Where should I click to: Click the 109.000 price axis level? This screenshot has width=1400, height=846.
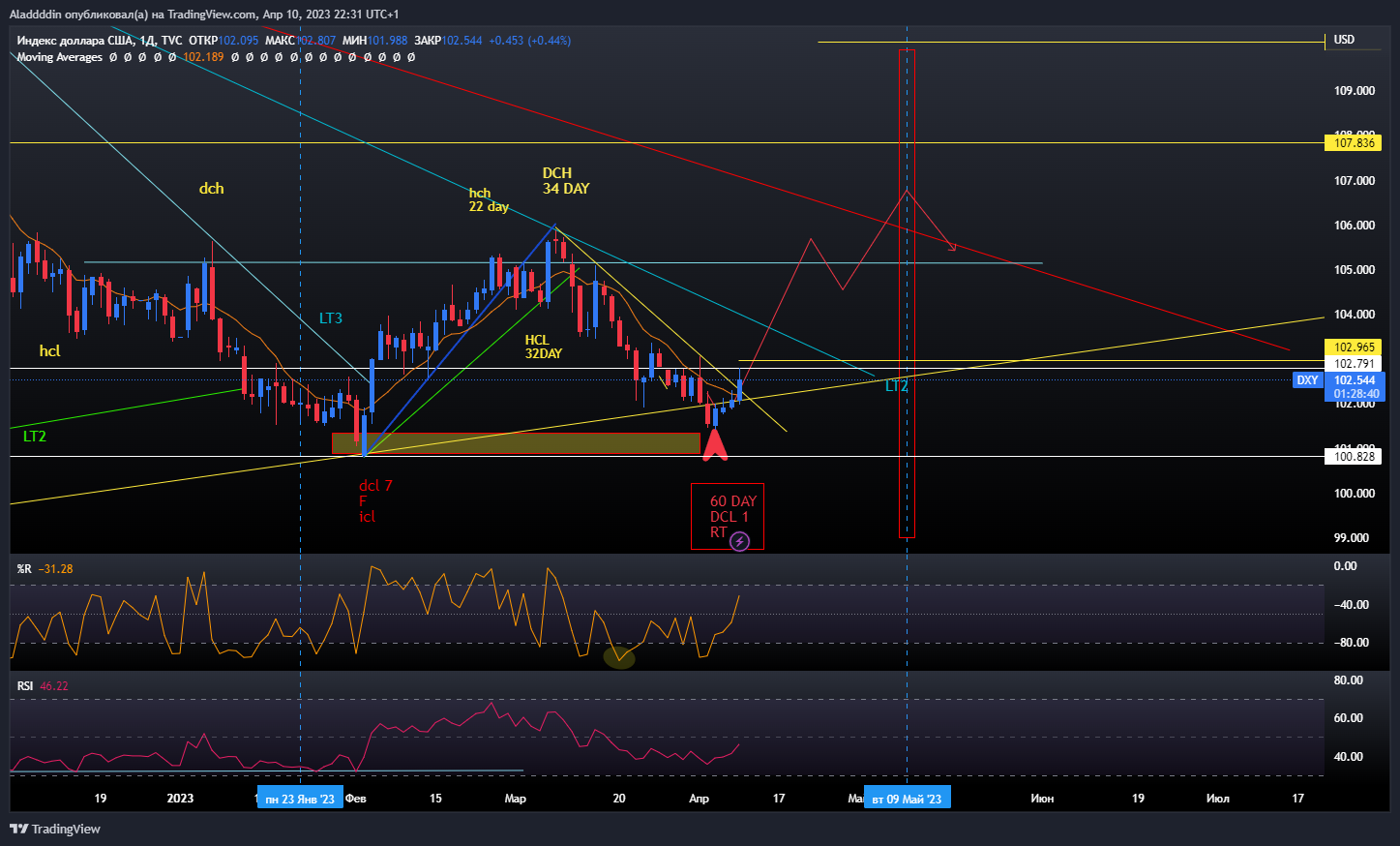[x=1355, y=91]
